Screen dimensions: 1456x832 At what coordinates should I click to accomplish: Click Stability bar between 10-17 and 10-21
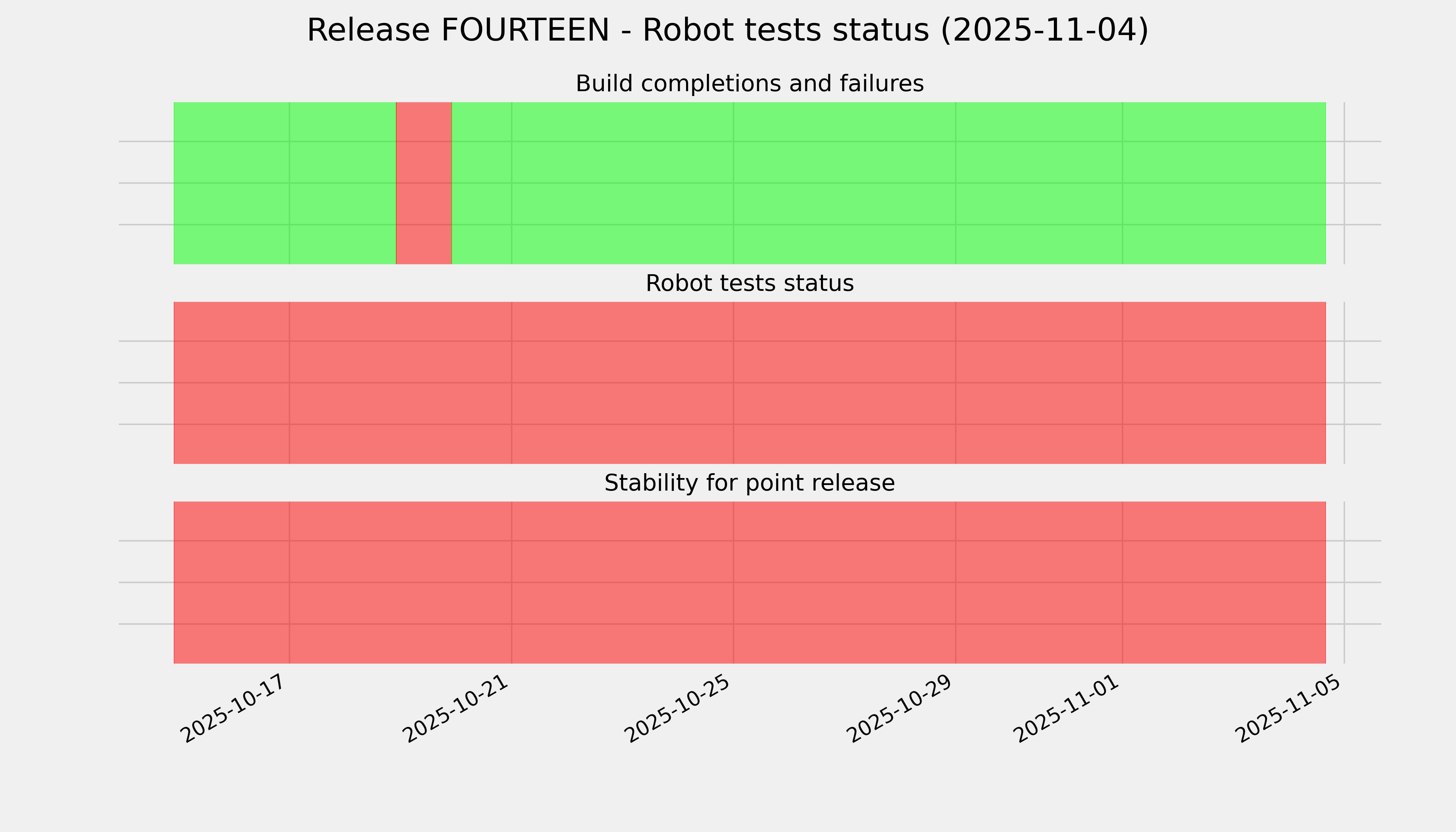click(x=400, y=582)
